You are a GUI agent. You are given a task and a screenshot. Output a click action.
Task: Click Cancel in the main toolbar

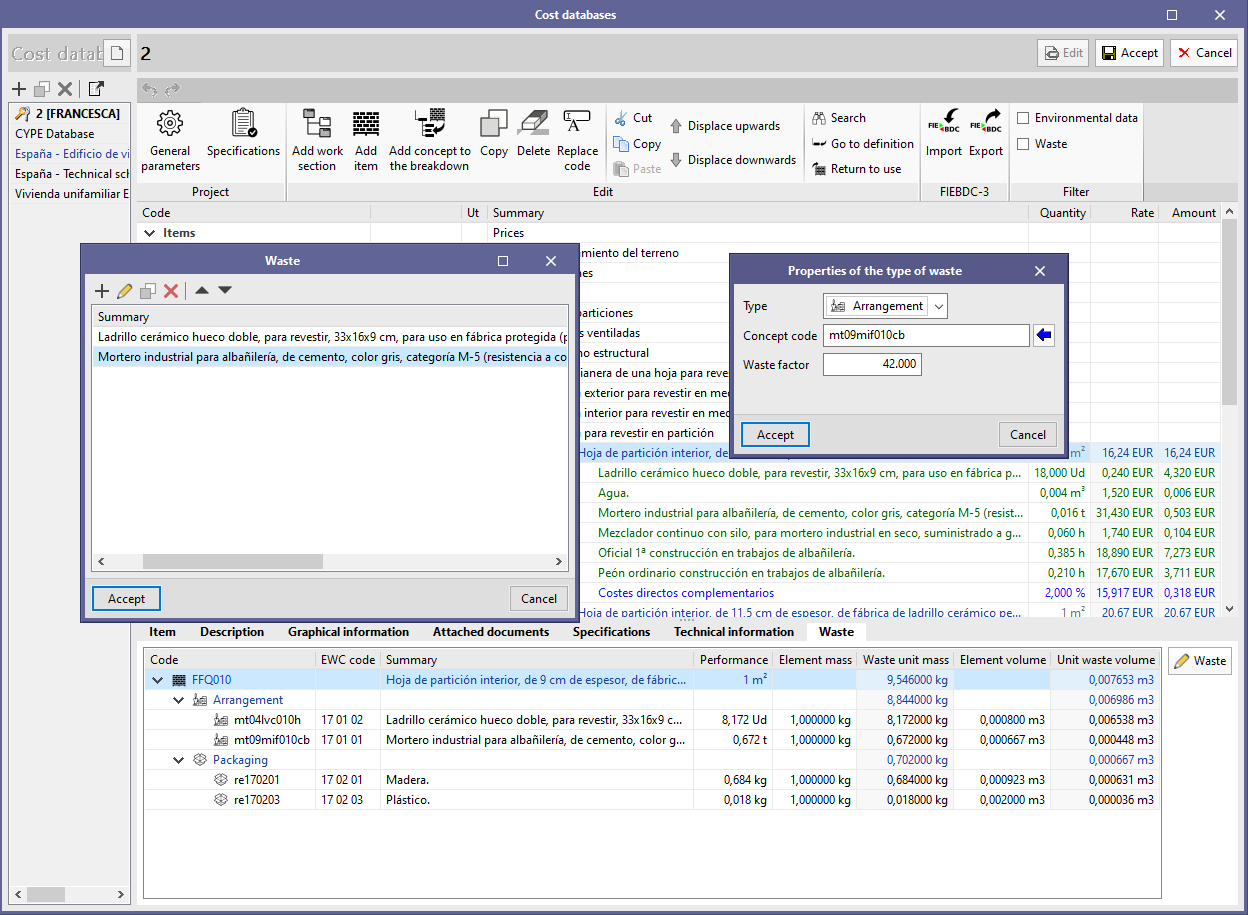click(1204, 53)
